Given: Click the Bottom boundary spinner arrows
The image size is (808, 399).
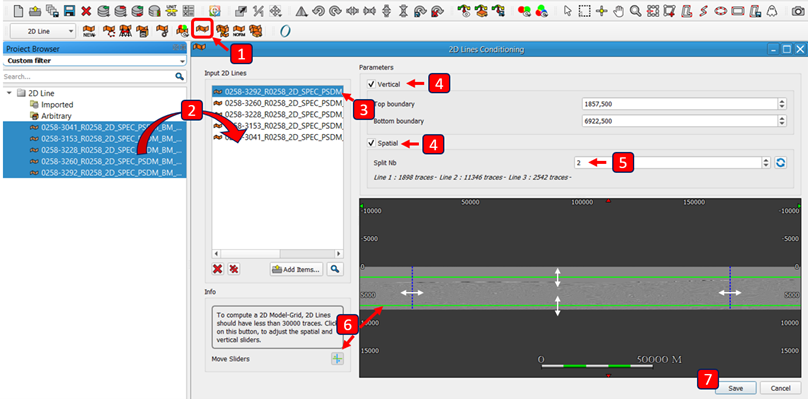Looking at the screenshot, I should (782, 121).
